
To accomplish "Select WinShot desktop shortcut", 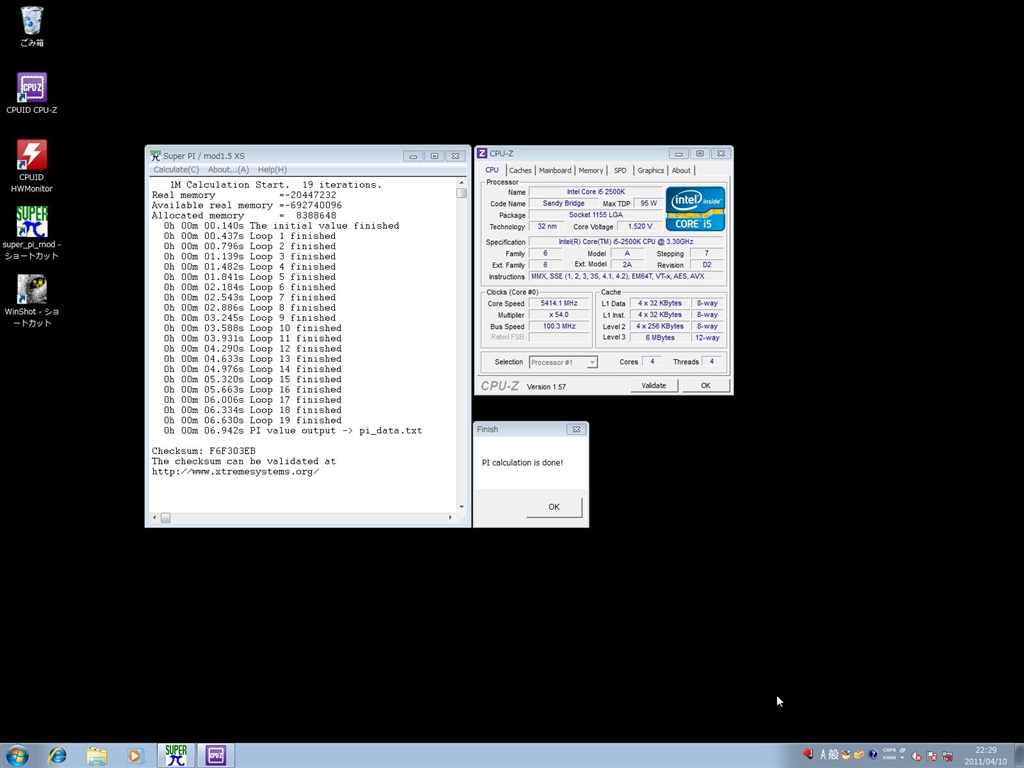I will point(31,300).
